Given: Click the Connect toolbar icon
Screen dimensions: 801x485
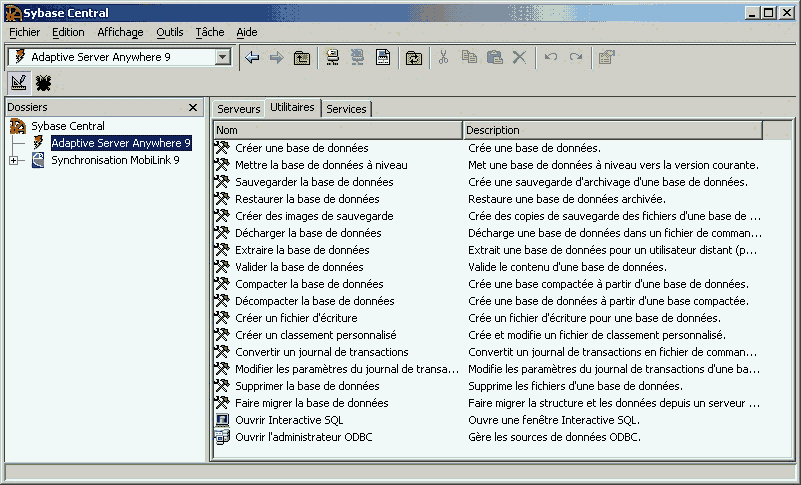Looking at the screenshot, I should tap(333, 58).
